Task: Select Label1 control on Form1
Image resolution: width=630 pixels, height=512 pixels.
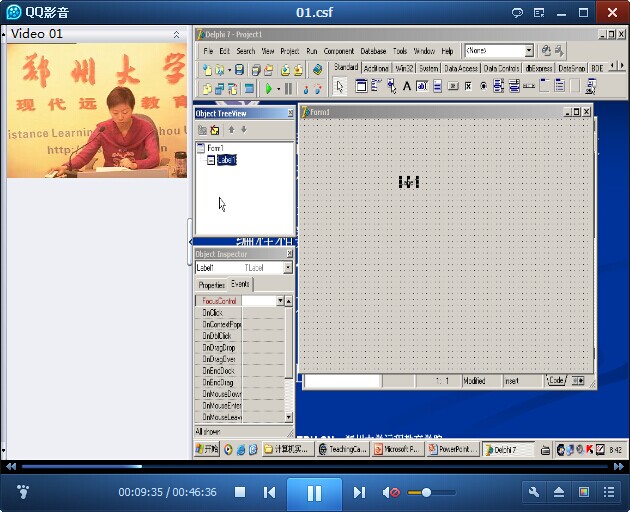Action: pyautogui.click(x=409, y=182)
